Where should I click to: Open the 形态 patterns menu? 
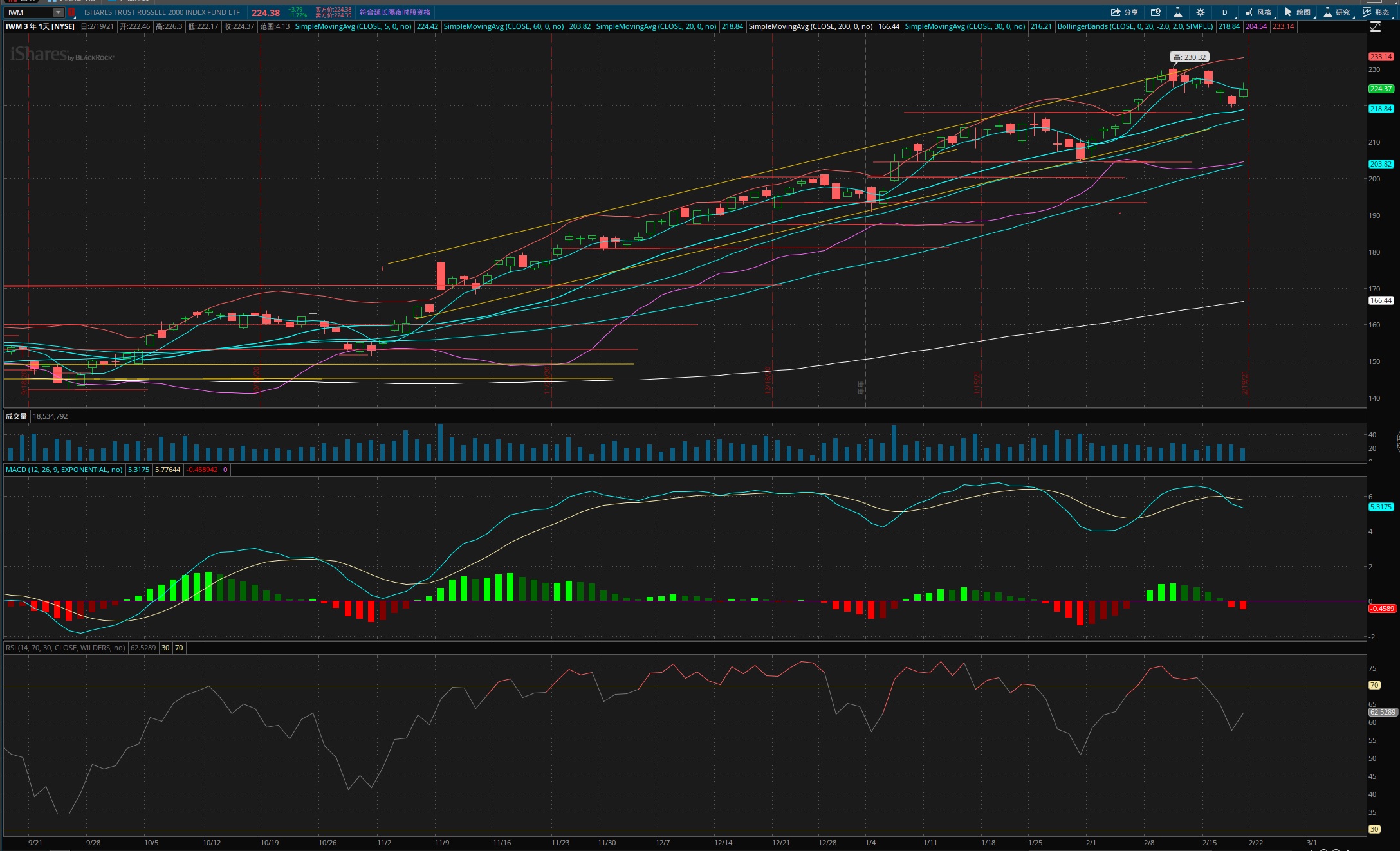pos(1376,12)
